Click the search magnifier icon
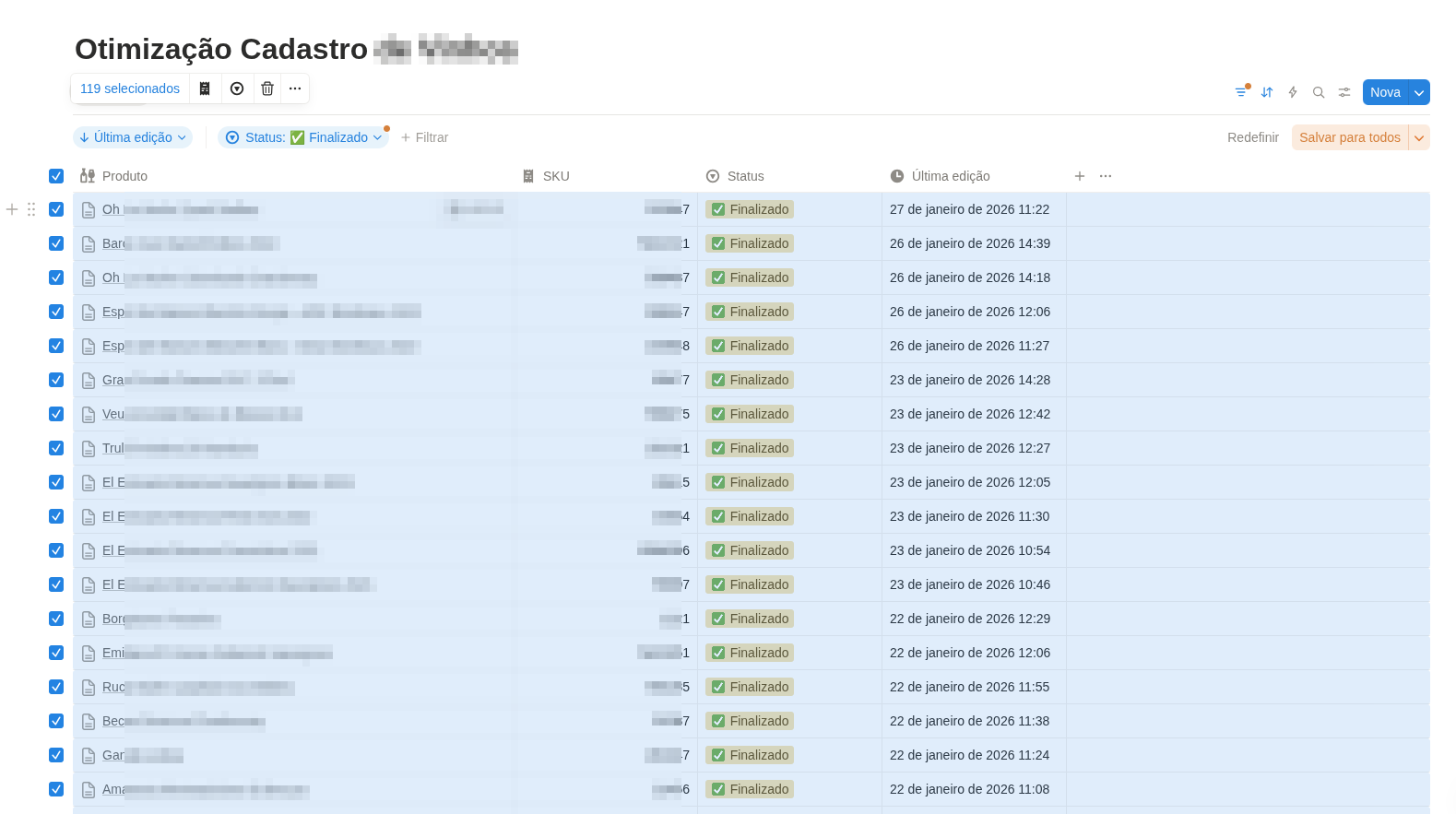 1319,92
